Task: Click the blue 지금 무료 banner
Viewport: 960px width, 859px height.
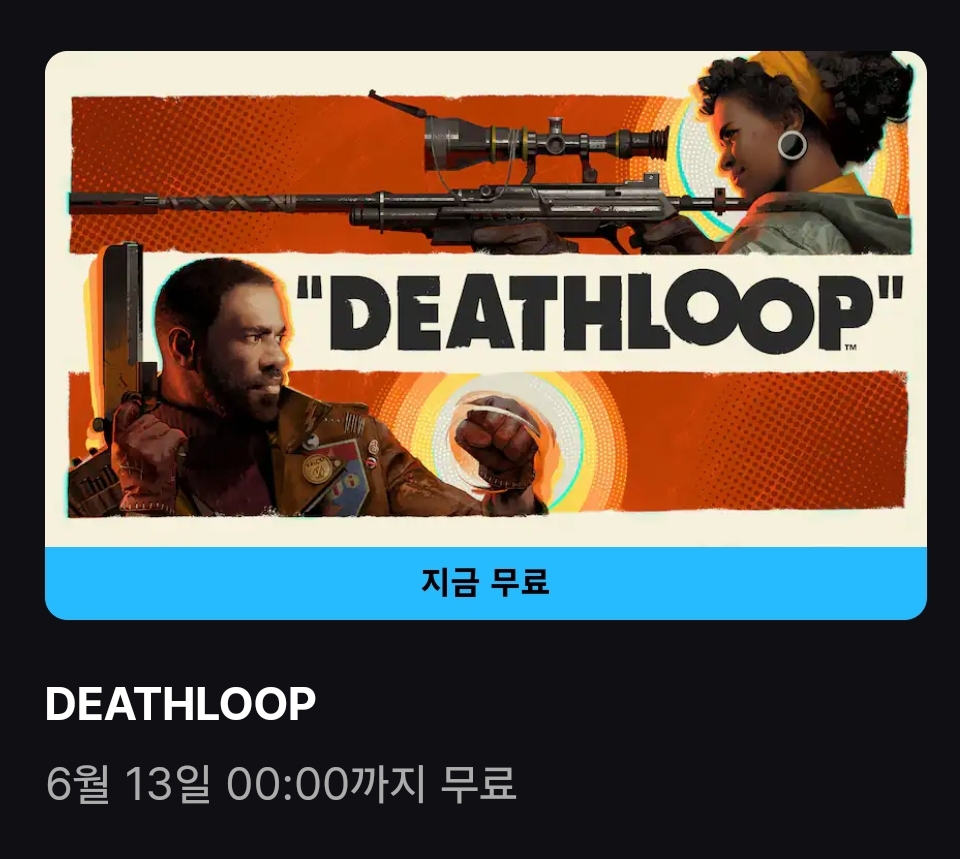Action: 486,583
